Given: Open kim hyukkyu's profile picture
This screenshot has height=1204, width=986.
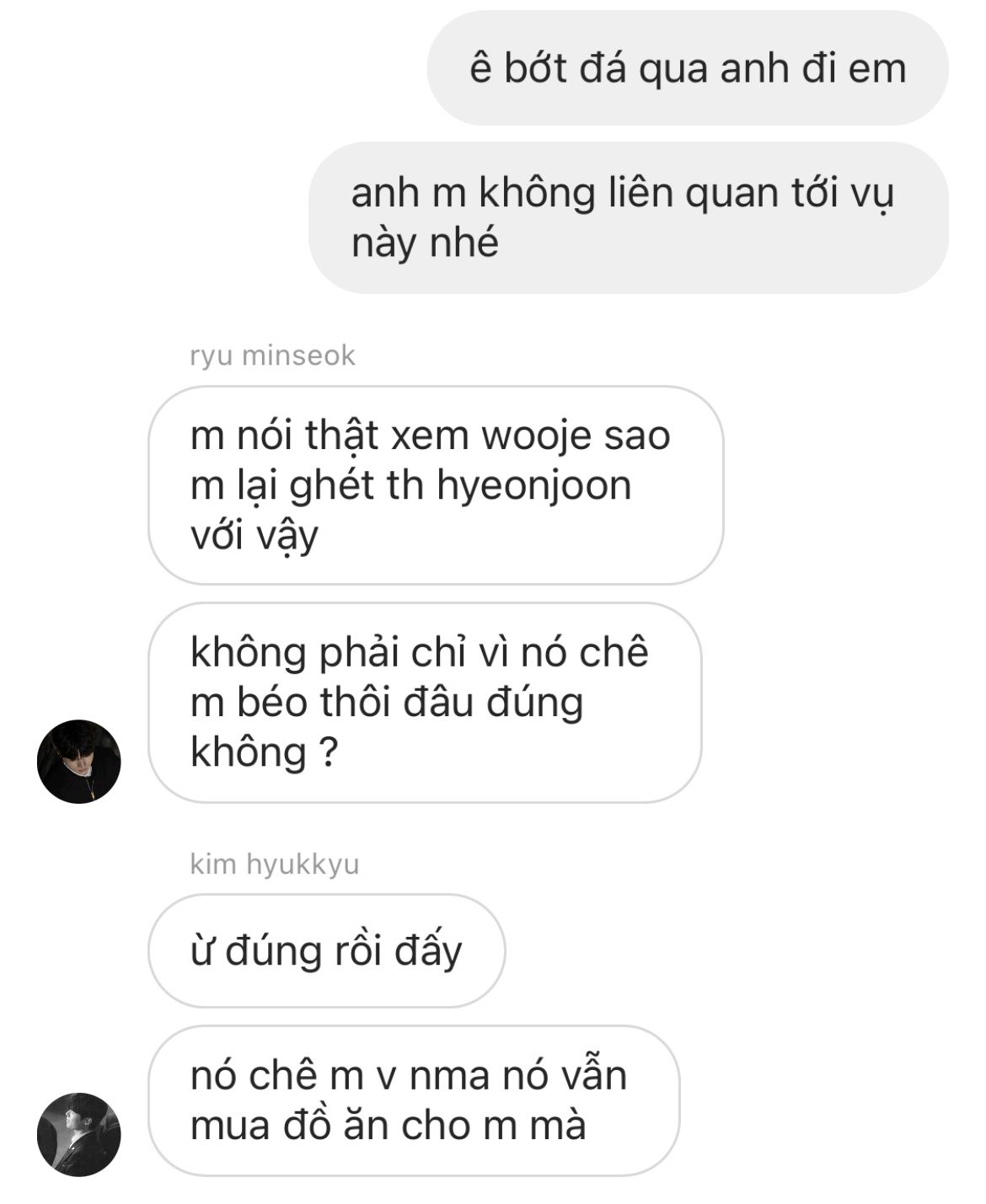Looking at the screenshot, I should (x=78, y=1134).
